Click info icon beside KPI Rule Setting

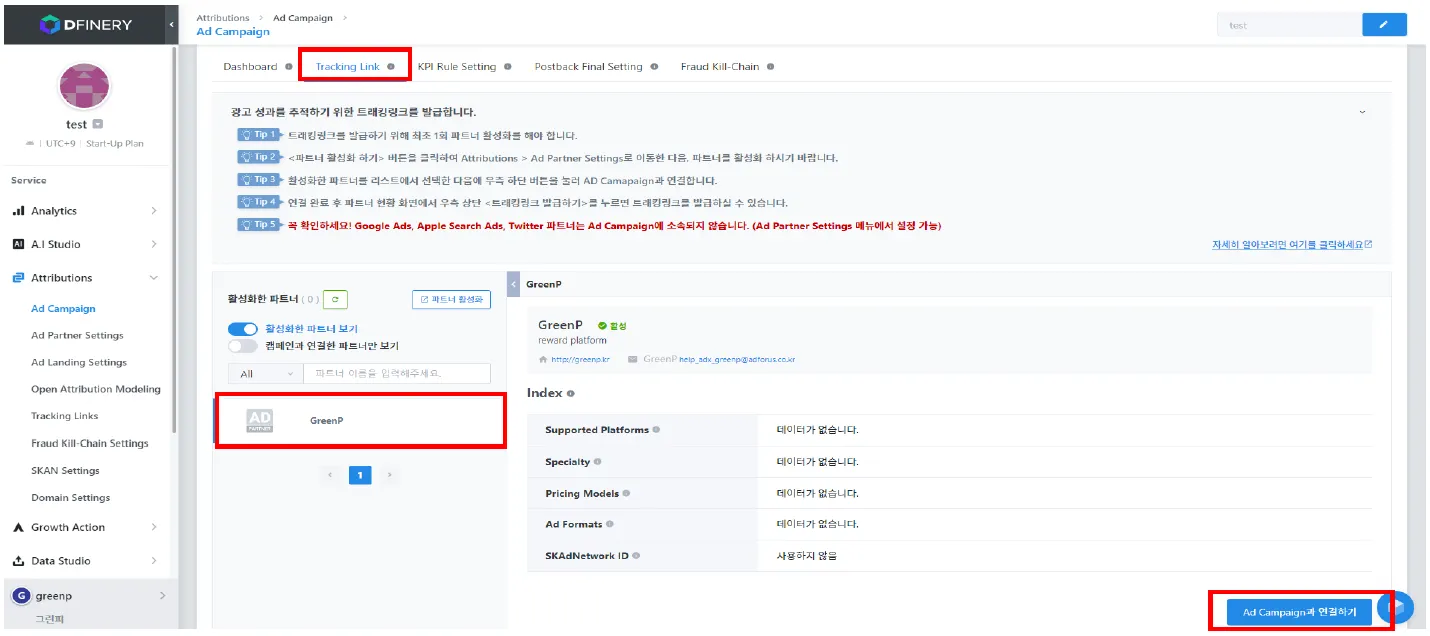508,67
